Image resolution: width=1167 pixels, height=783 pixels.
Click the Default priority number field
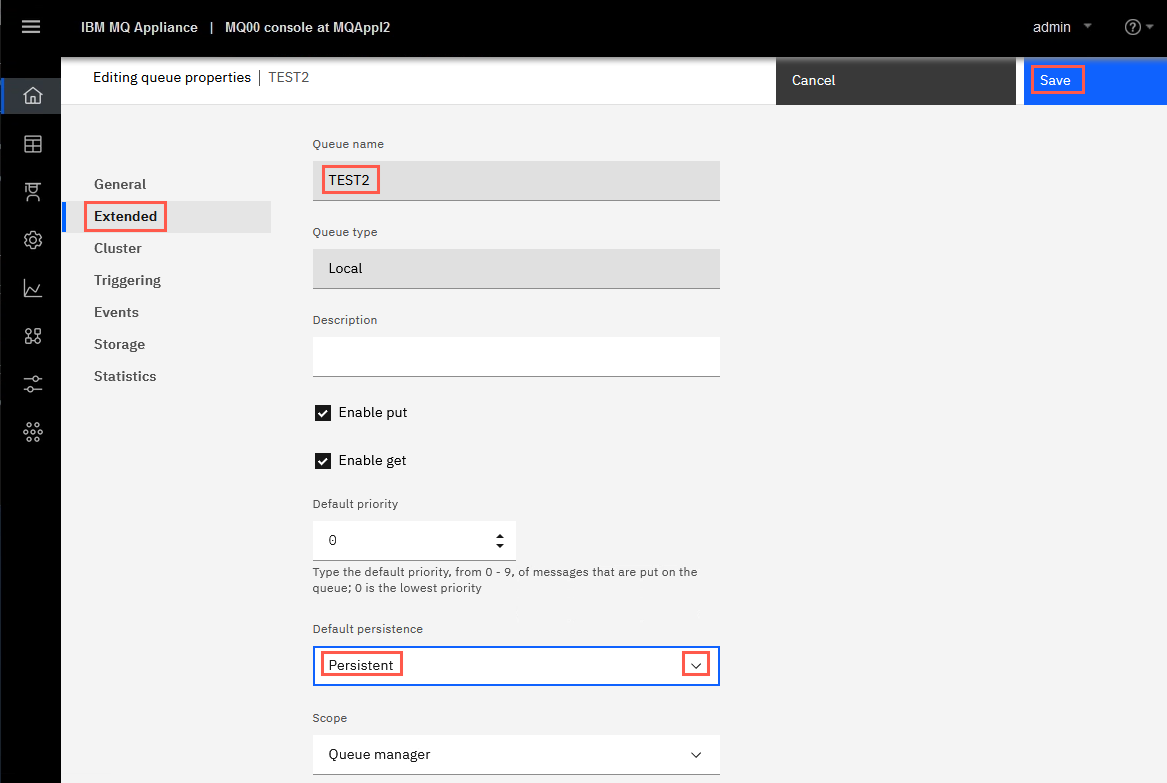(414, 540)
